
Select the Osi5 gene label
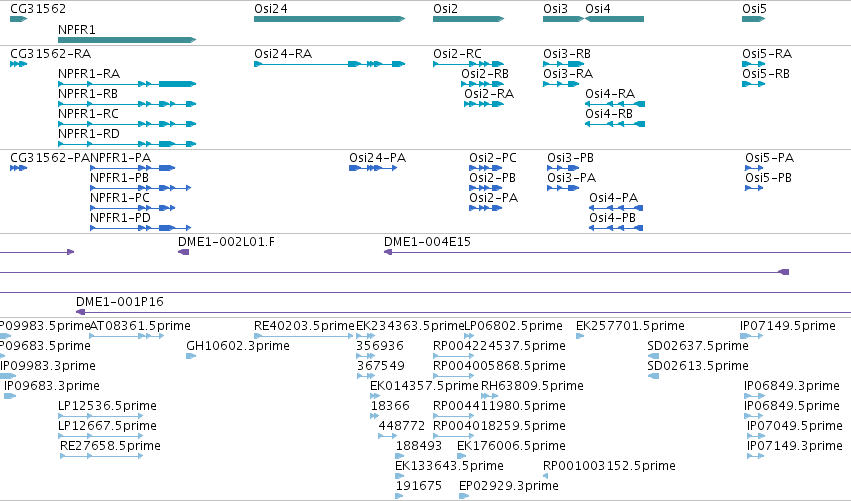click(x=754, y=9)
